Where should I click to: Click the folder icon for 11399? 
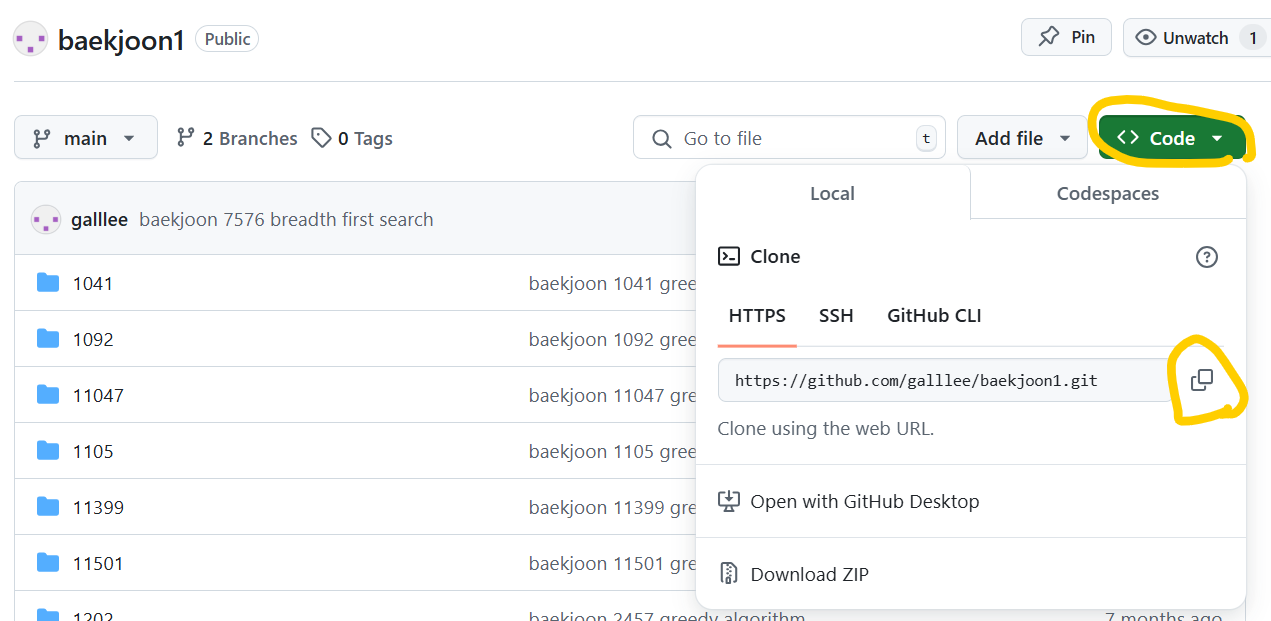pyautogui.click(x=48, y=507)
